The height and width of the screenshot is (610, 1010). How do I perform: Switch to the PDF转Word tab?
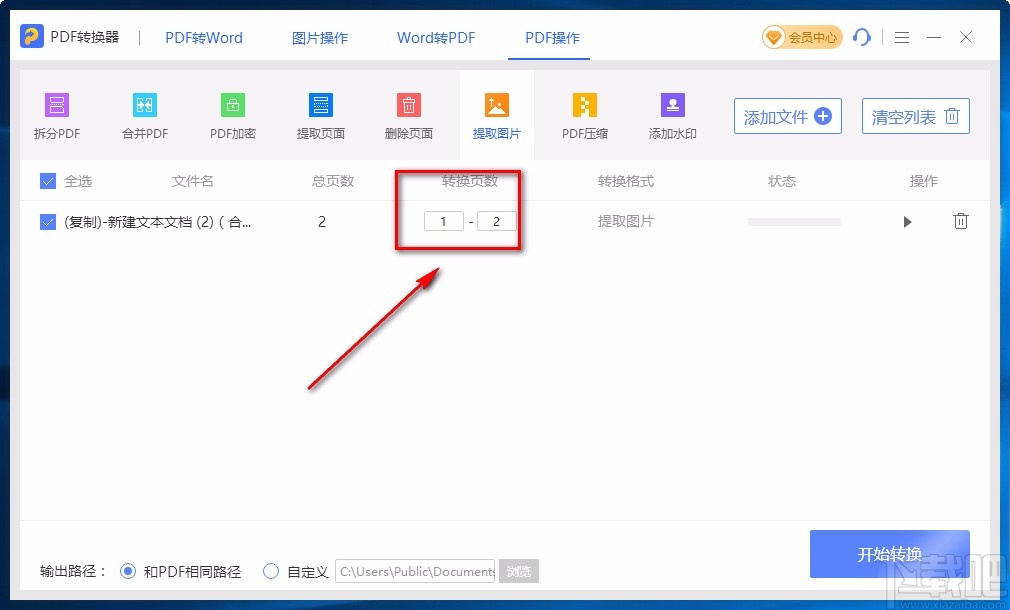pos(203,37)
